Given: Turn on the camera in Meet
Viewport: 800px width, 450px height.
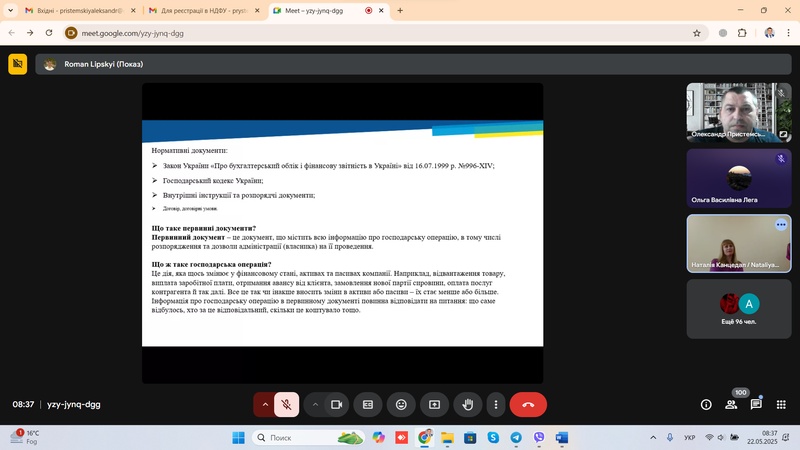Looking at the screenshot, I should tap(336, 405).
